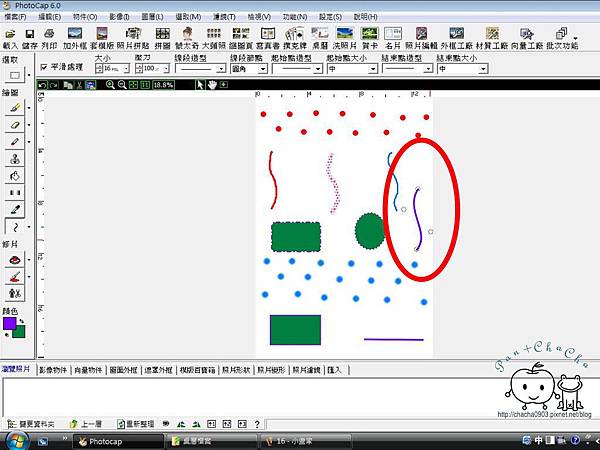This screenshot has width=600, height=450.
Task: Switch to Photocap taskbar button
Action: 118,441
